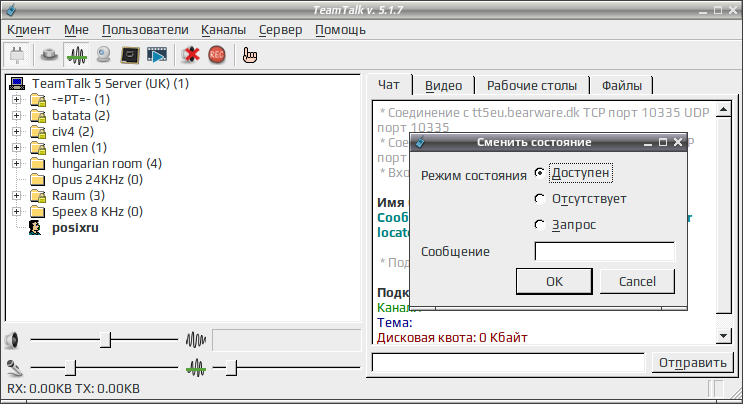Click the Дисковая квота: 0 Кбайт text

click(452, 338)
